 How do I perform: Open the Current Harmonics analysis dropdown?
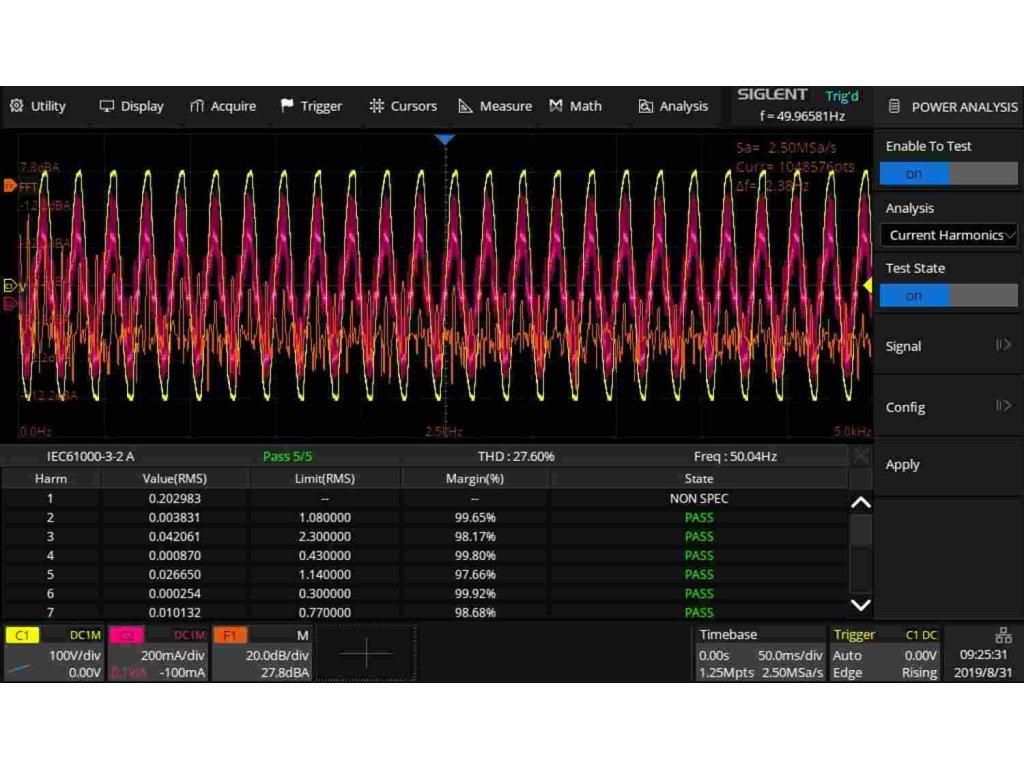948,236
